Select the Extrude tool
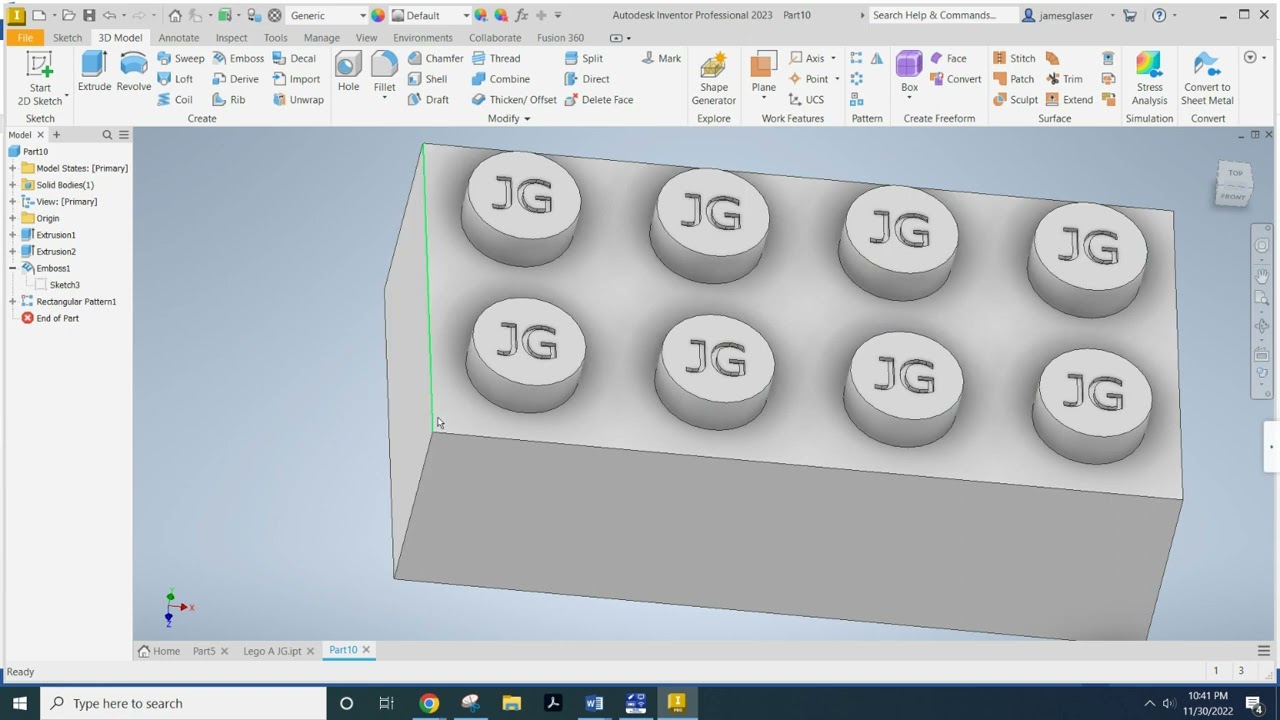Image resolution: width=1280 pixels, height=720 pixels. 94,72
